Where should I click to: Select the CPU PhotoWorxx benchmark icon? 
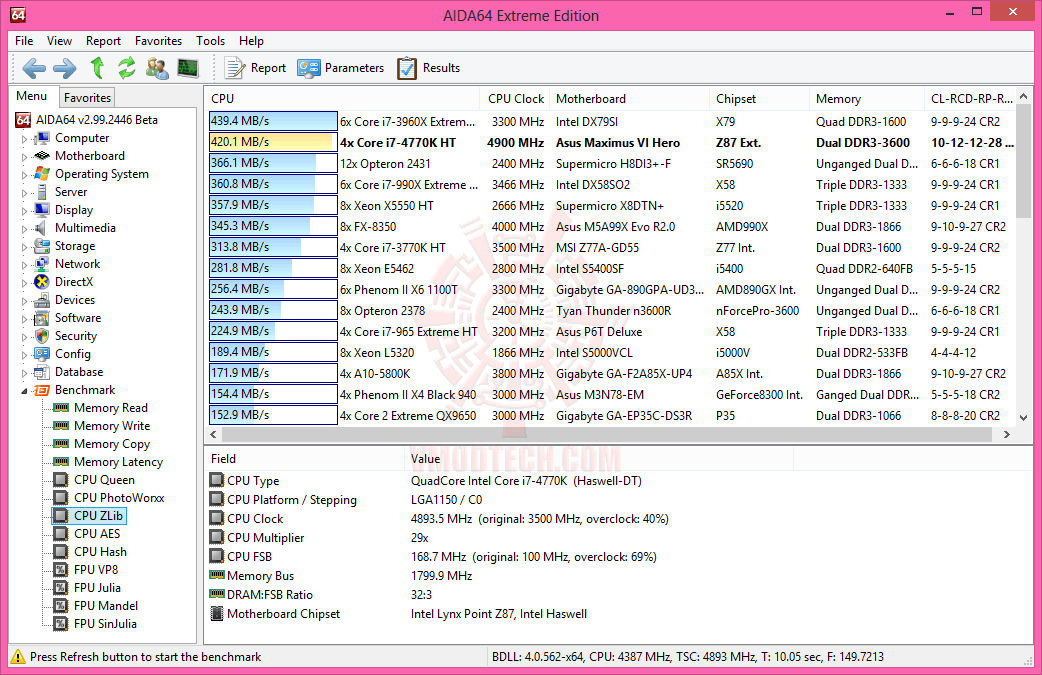pyautogui.click(x=61, y=497)
